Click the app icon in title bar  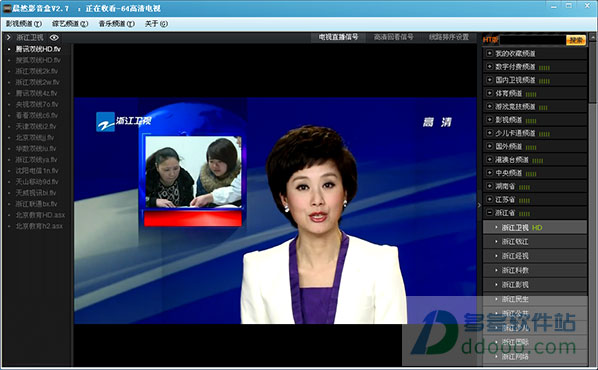tap(6, 8)
